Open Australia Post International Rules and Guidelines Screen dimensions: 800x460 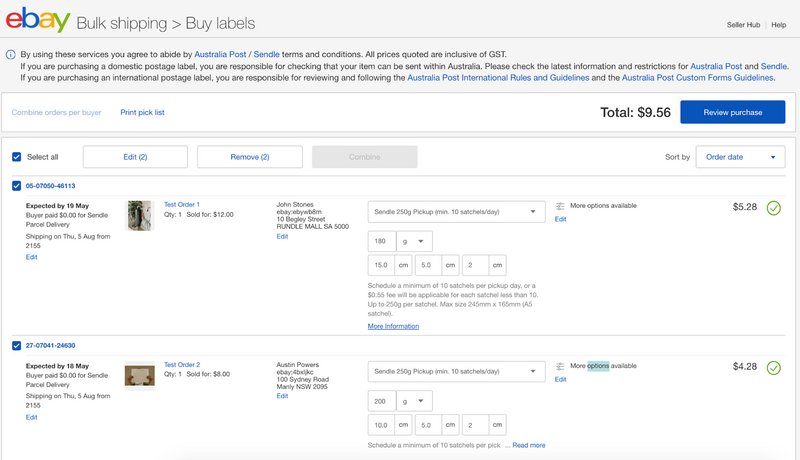(x=498, y=78)
